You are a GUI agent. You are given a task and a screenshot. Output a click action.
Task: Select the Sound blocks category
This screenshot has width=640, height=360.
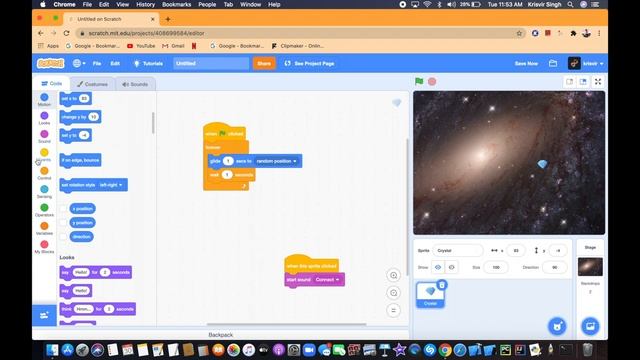(44, 136)
